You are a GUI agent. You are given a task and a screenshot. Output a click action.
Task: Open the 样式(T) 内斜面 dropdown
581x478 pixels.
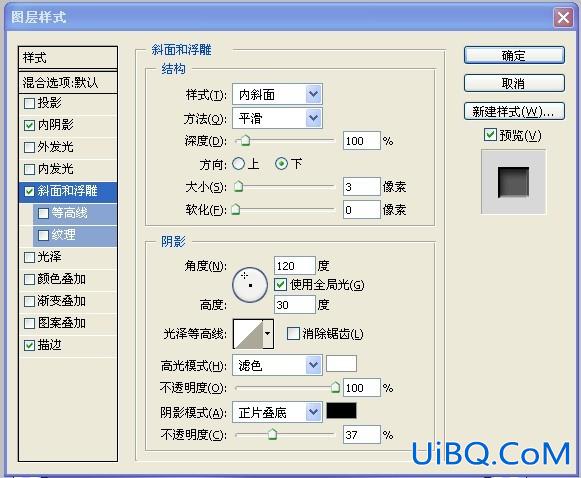(277, 94)
